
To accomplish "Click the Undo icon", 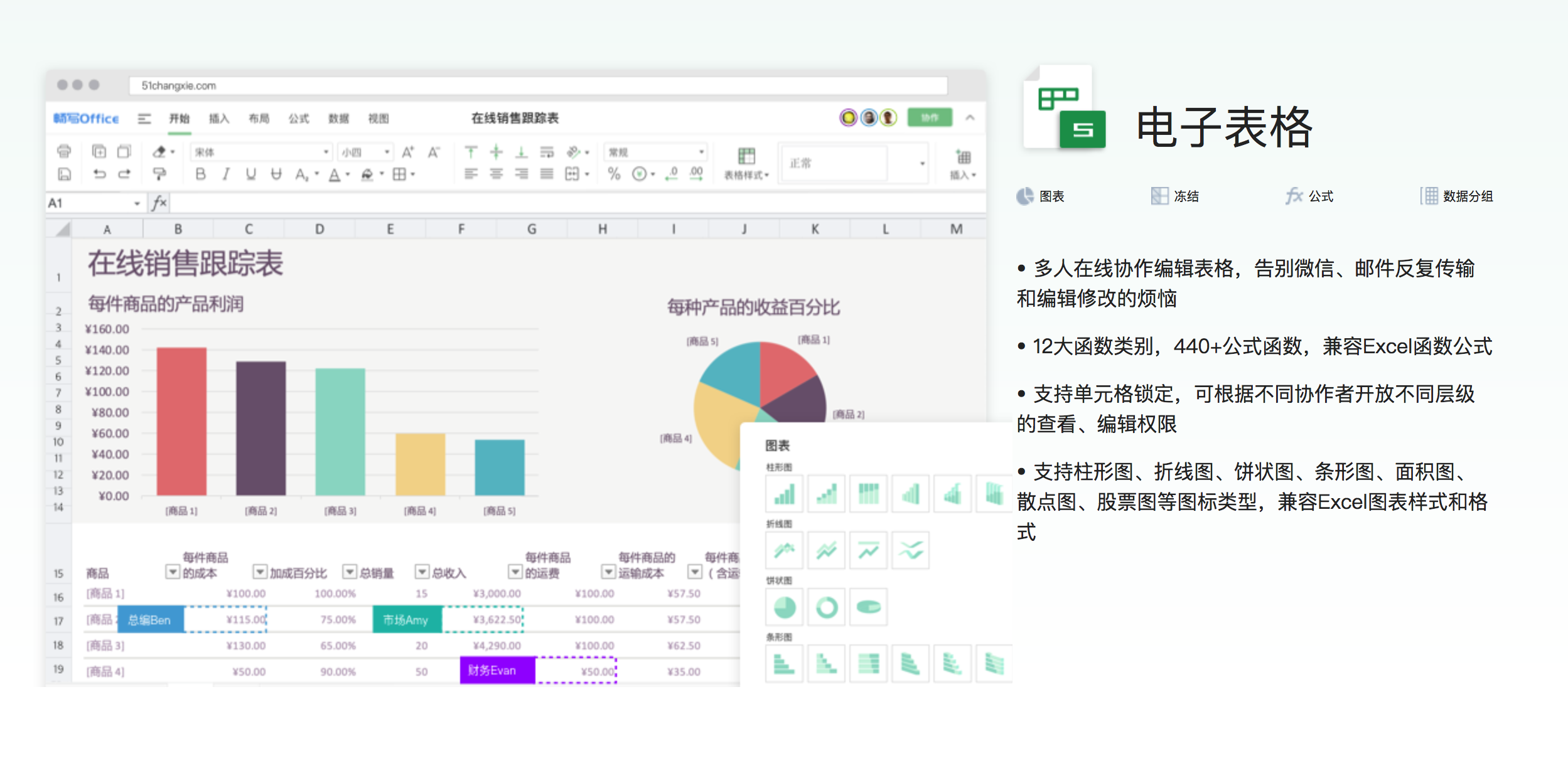I will pos(99,174).
